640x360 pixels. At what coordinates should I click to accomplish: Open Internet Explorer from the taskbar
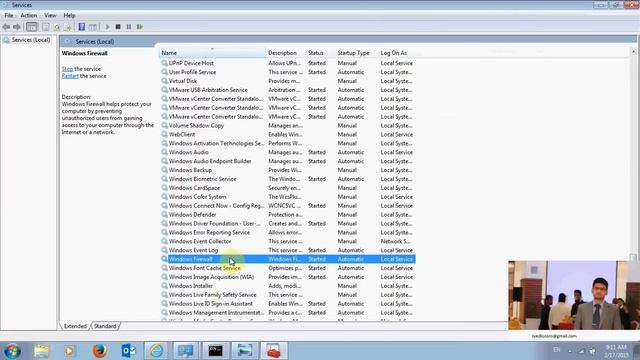coord(156,351)
